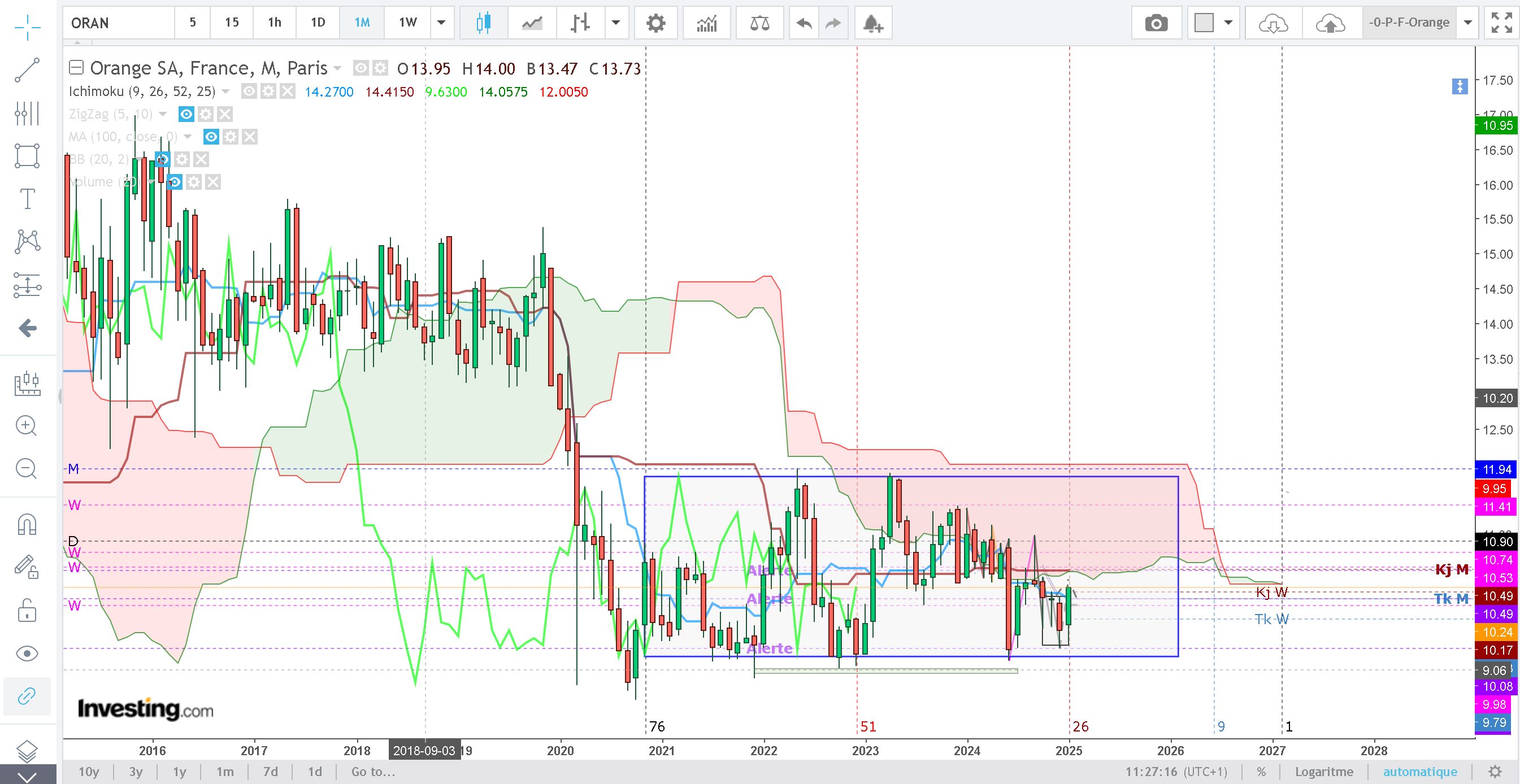
Task: Select line chart style
Action: (x=532, y=23)
